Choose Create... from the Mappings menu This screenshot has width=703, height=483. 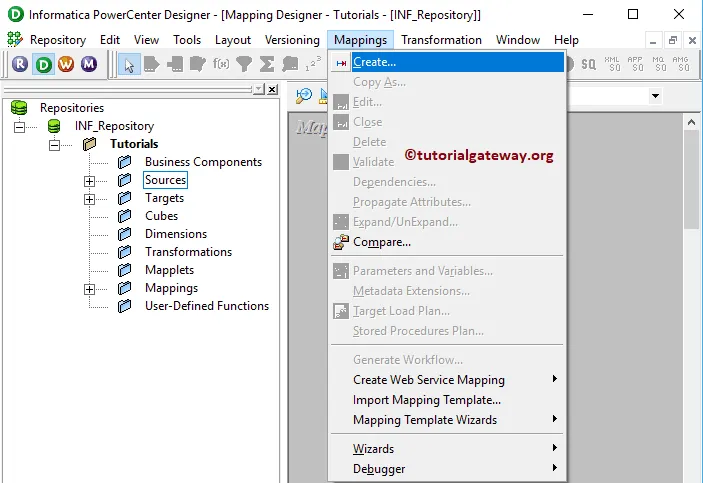(x=374, y=62)
